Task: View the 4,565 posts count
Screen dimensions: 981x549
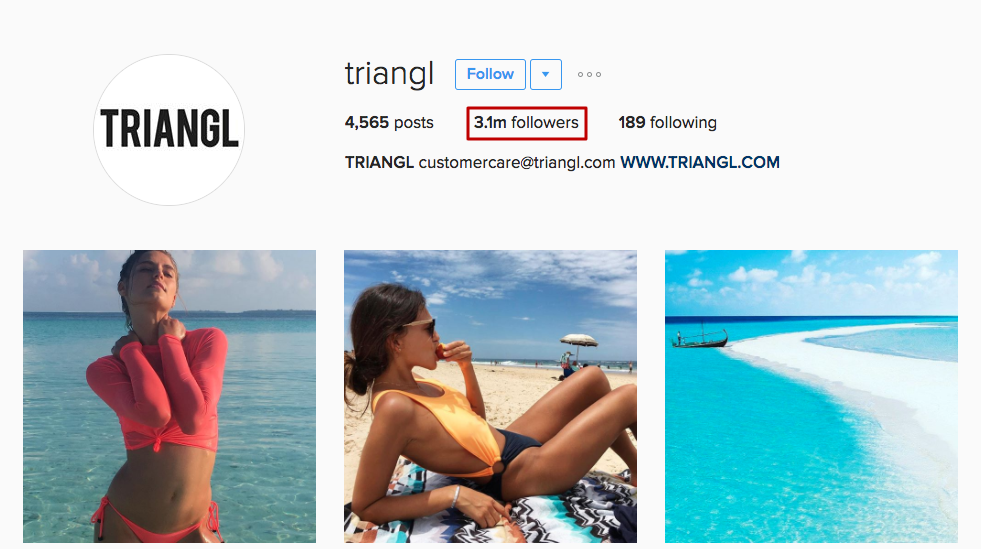Action: [389, 123]
